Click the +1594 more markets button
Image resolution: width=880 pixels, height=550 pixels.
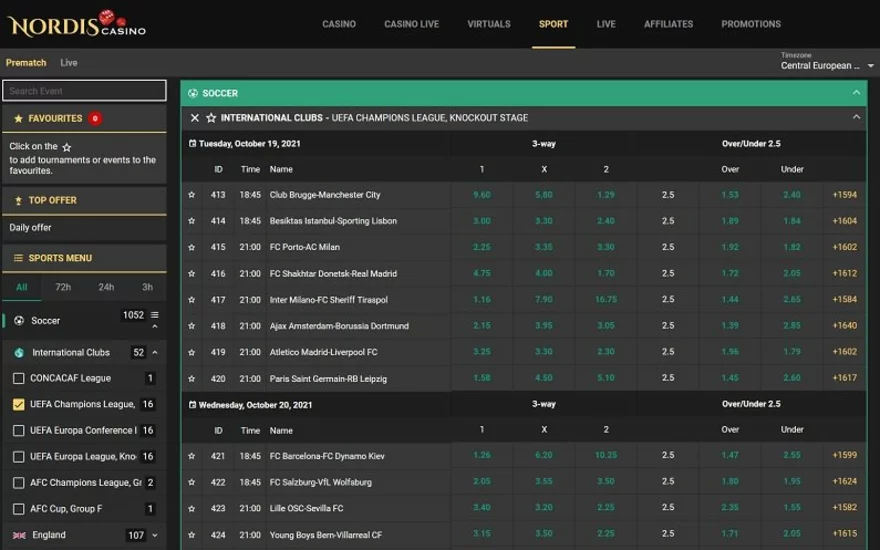click(x=844, y=195)
